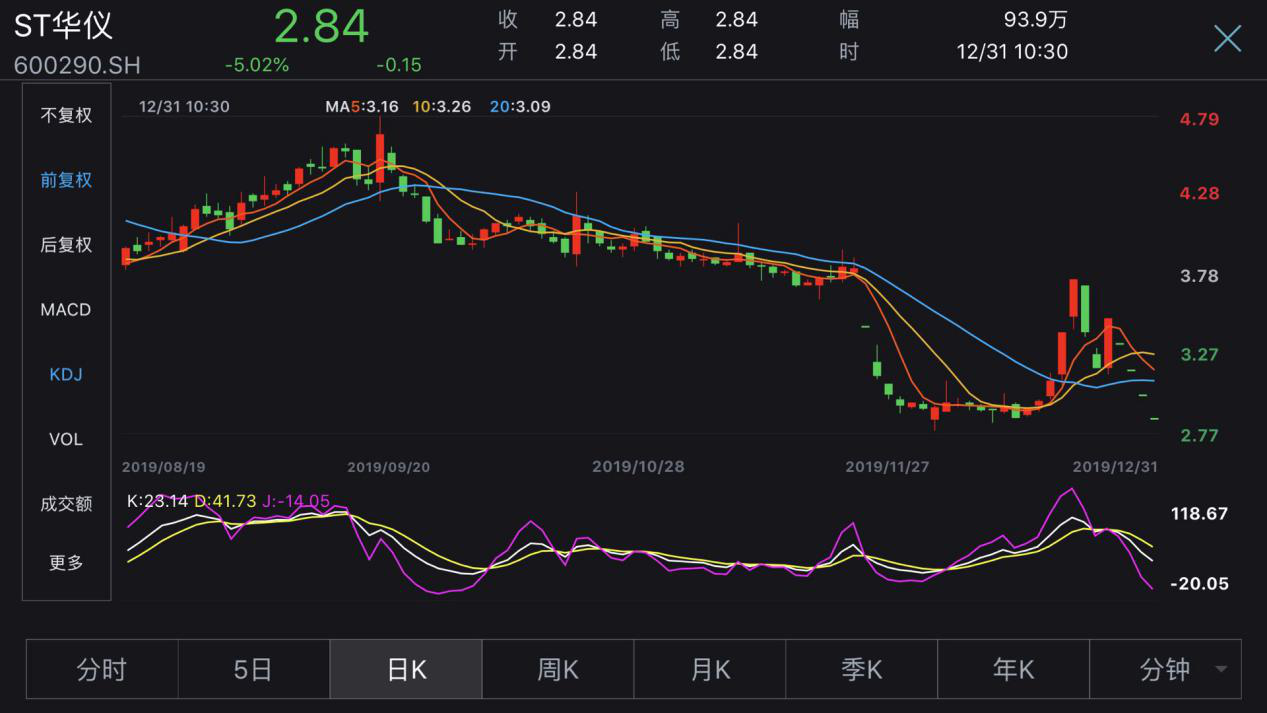
Task: Expand the 分钟 minute interval dropdown
Action: [x=1165, y=669]
